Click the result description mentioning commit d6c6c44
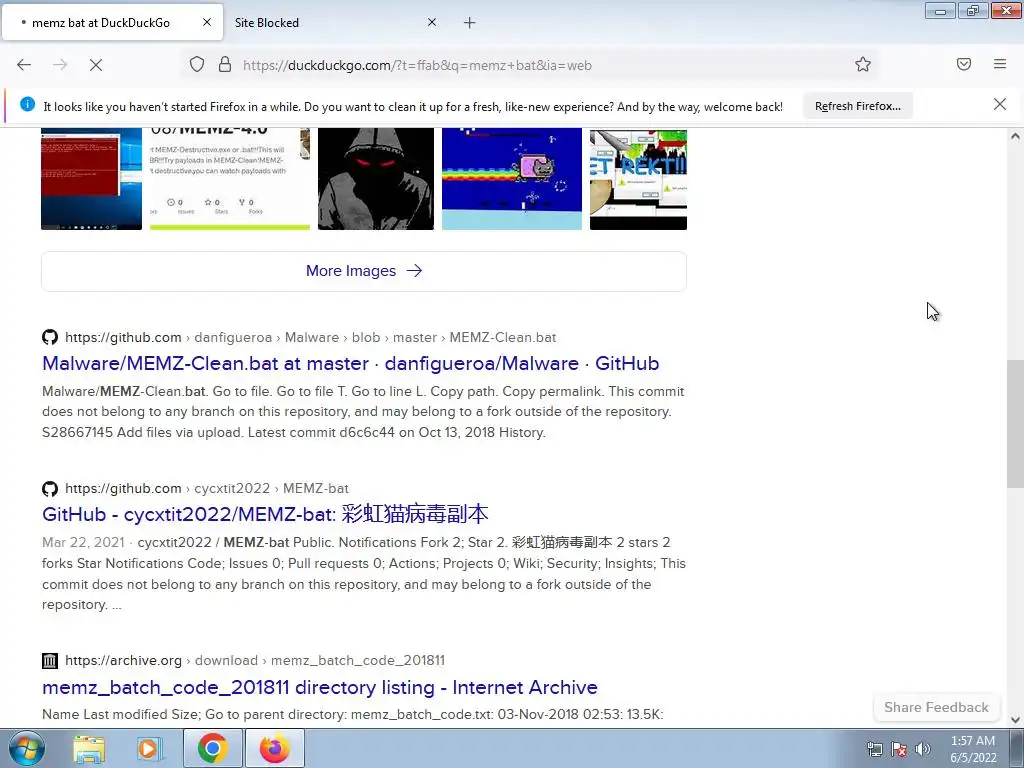Screen dimensions: 1024x768 [x=363, y=411]
